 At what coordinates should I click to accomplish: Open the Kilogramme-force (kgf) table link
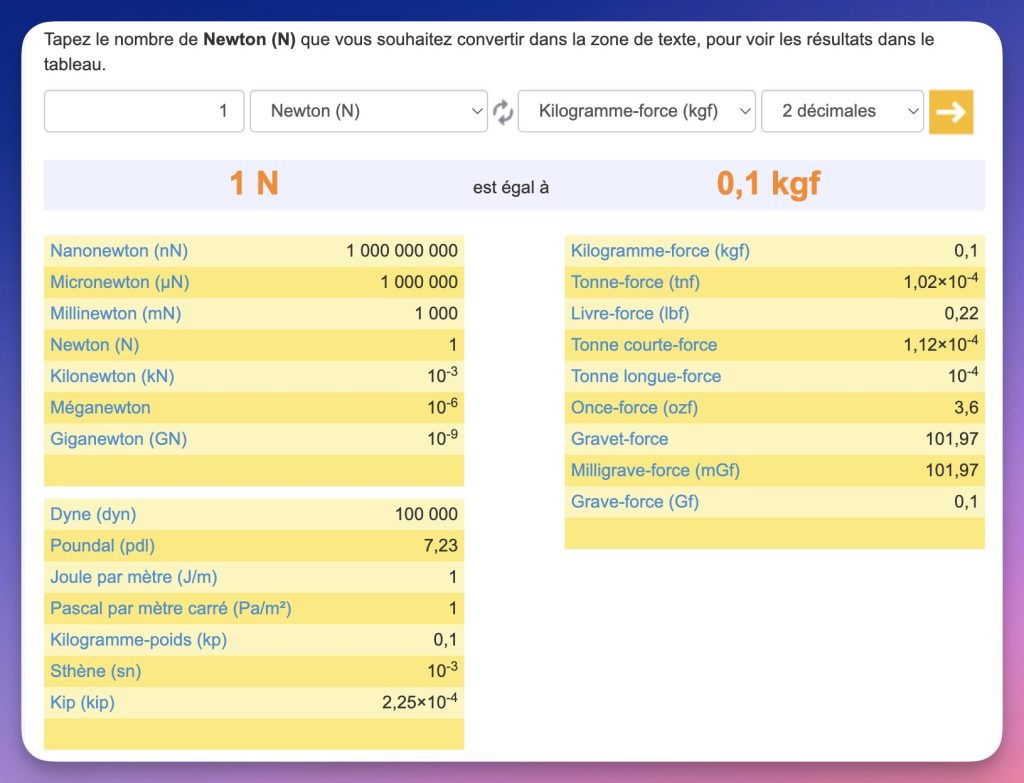(x=660, y=251)
